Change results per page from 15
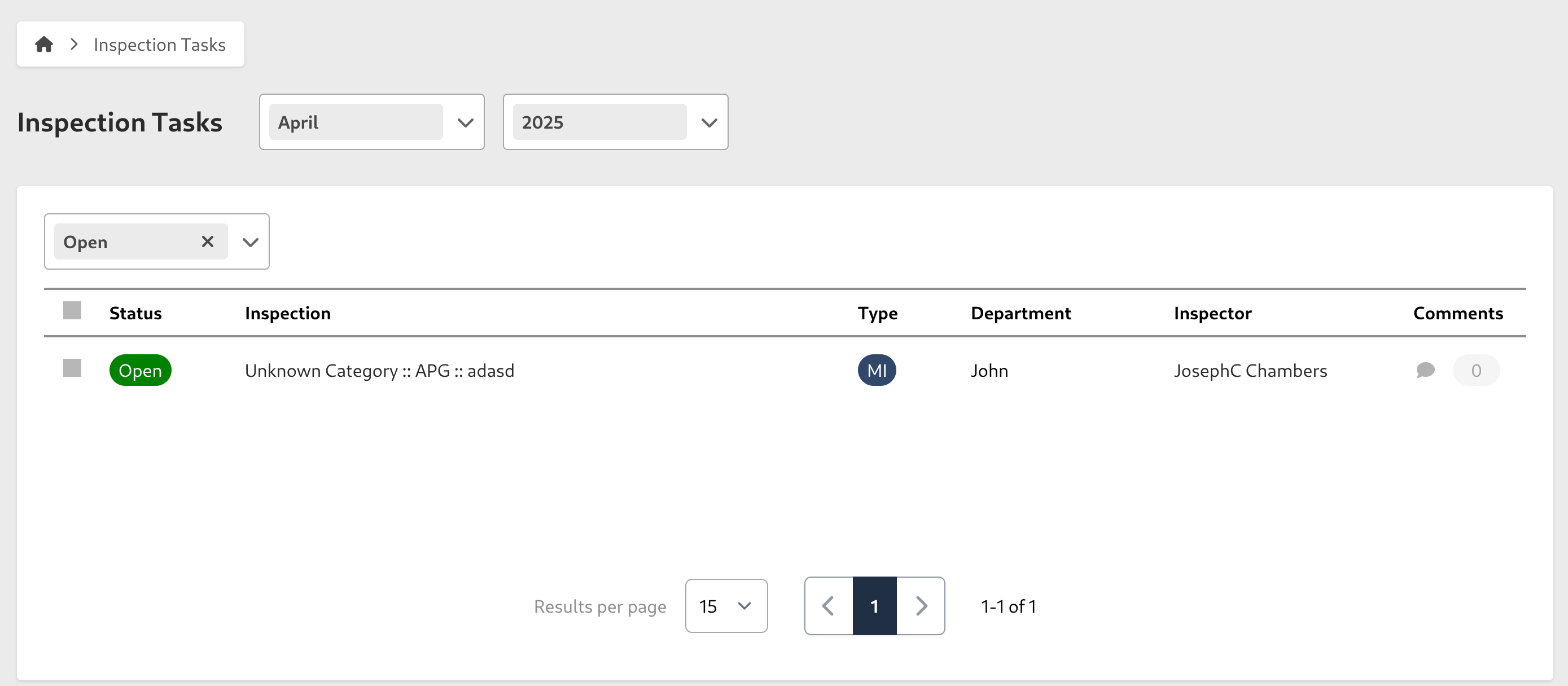The height and width of the screenshot is (686, 1568). tap(725, 606)
